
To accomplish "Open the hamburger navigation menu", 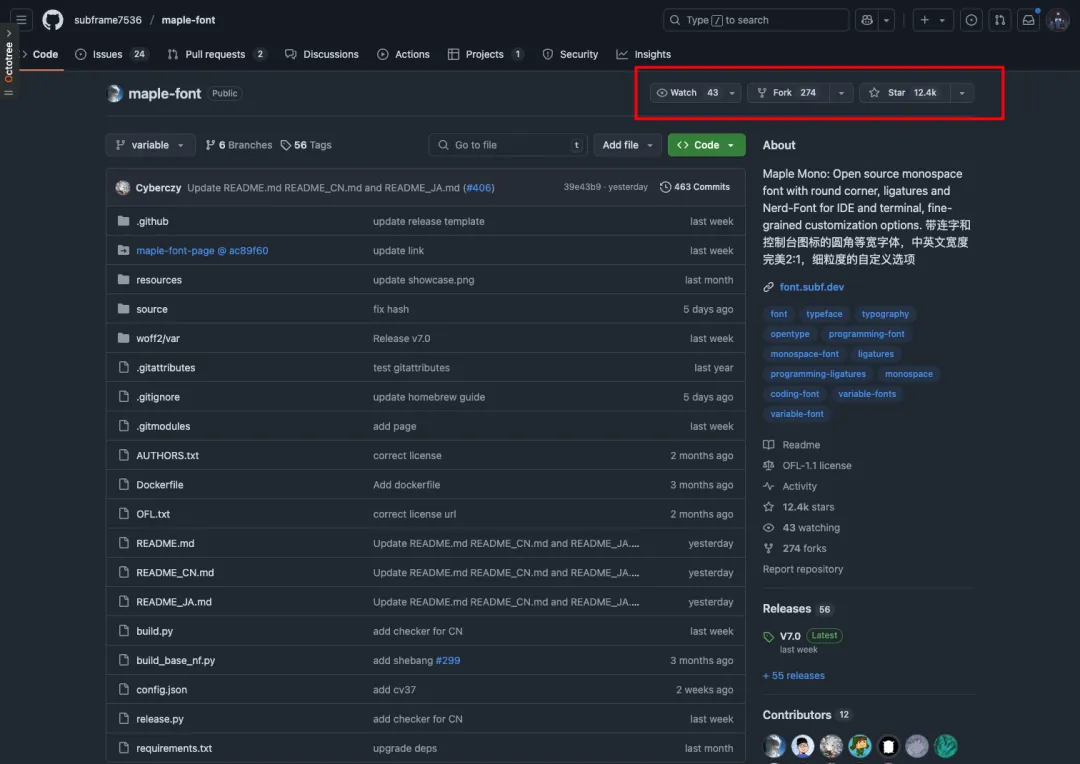I will coord(21,20).
